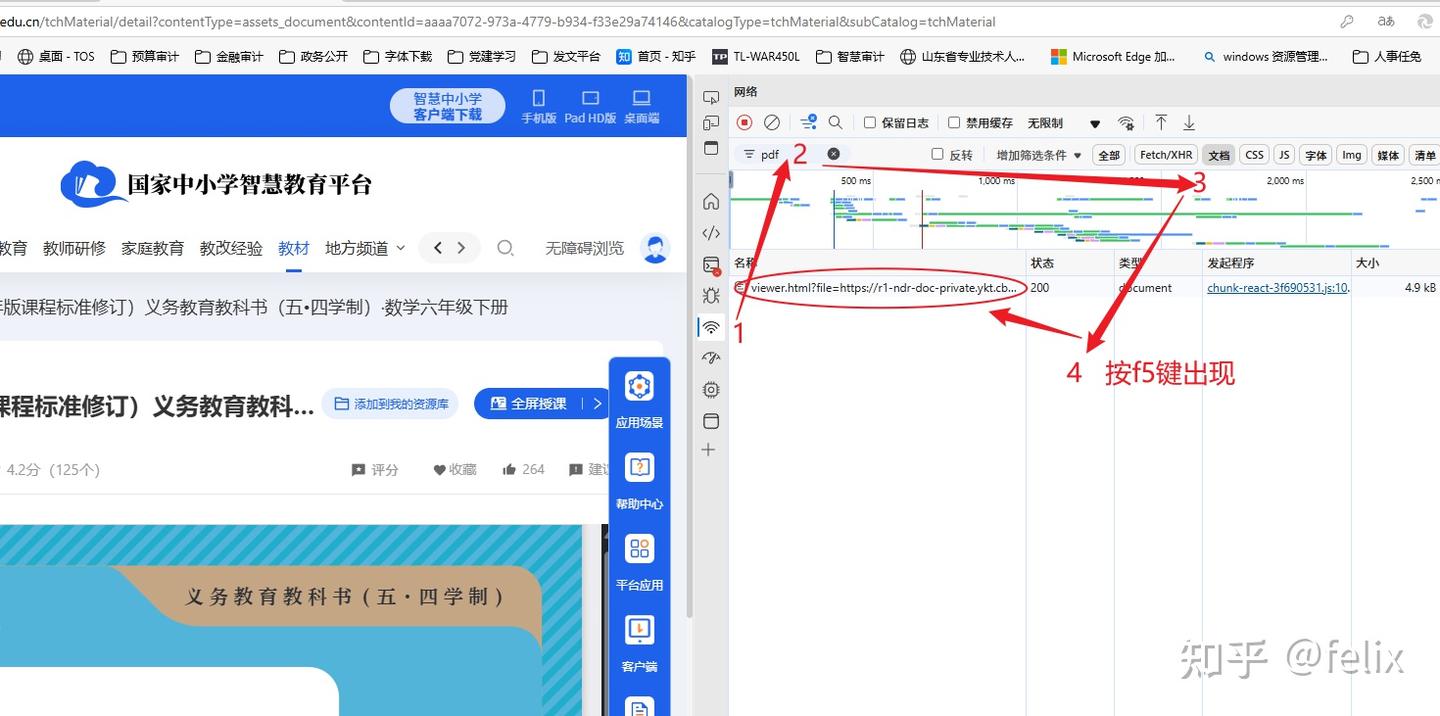The width and height of the screenshot is (1440, 716).
Task: Open 平台应用 in floating sidebar
Action: click(x=639, y=563)
